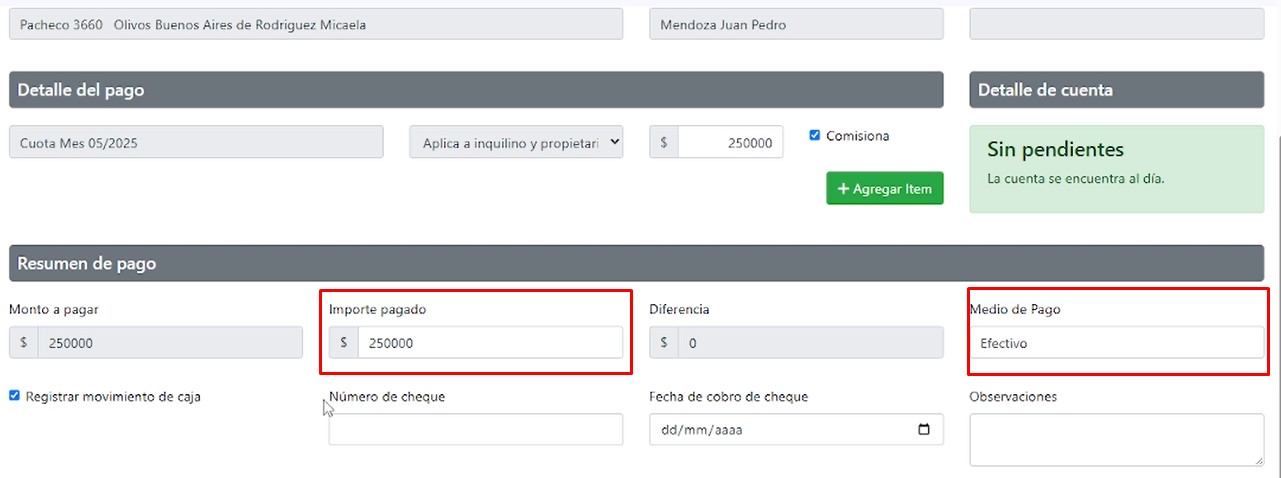This screenshot has height=478, width=1281.
Task: Click the Importe pagado amount field
Action: click(490, 343)
